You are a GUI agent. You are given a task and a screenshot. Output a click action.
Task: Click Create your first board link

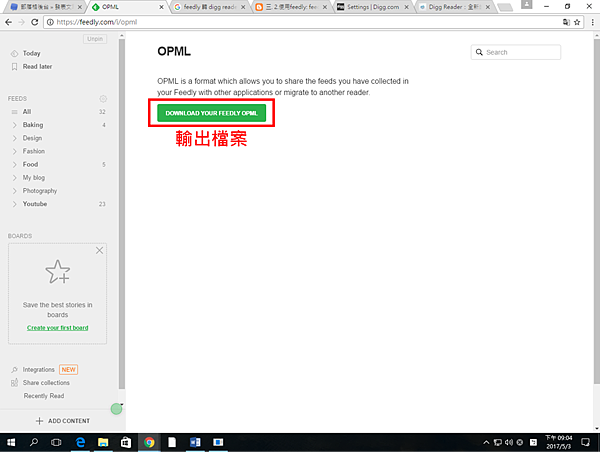click(58, 328)
